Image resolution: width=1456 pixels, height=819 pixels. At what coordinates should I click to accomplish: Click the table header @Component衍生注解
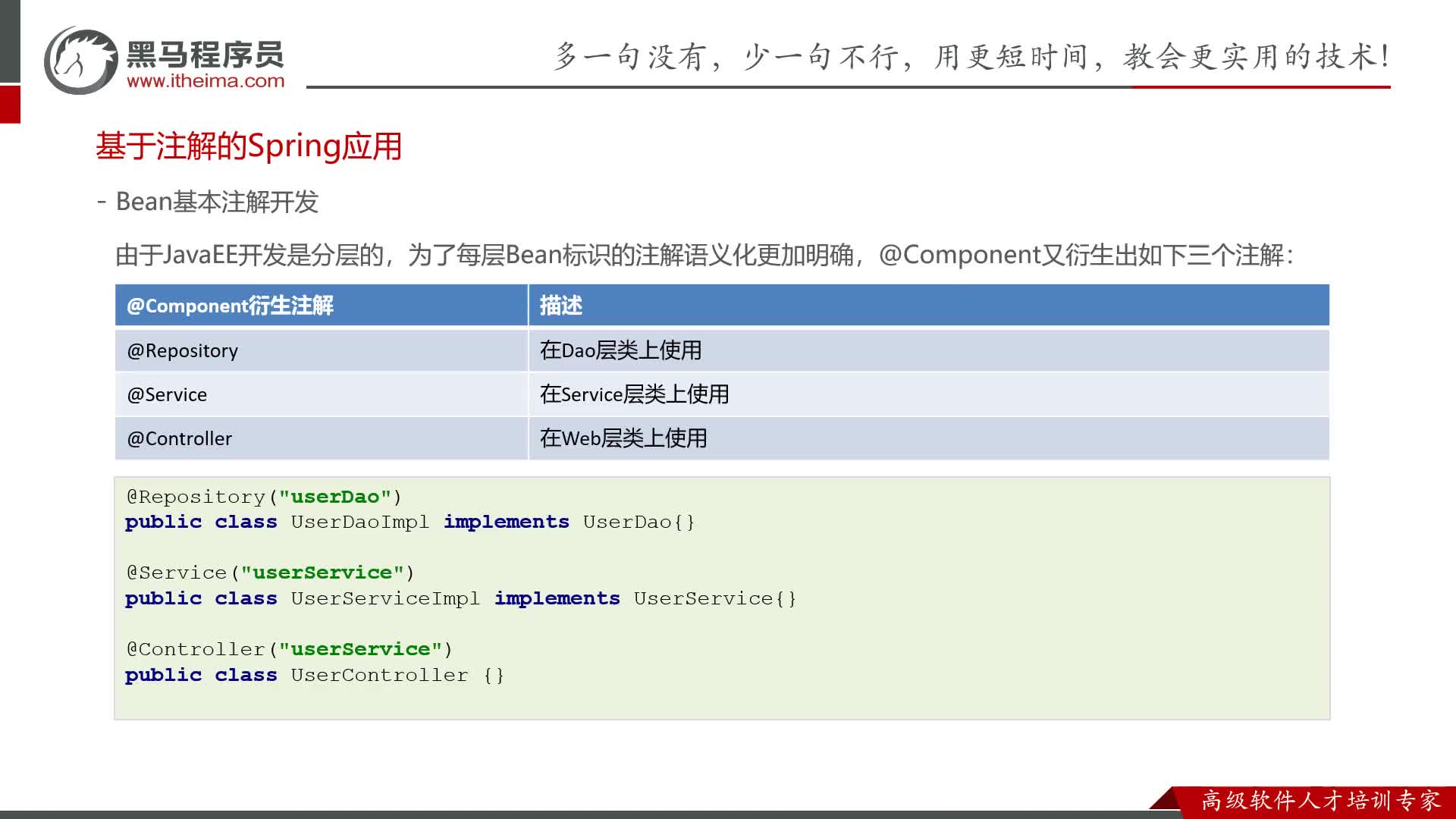(x=321, y=306)
